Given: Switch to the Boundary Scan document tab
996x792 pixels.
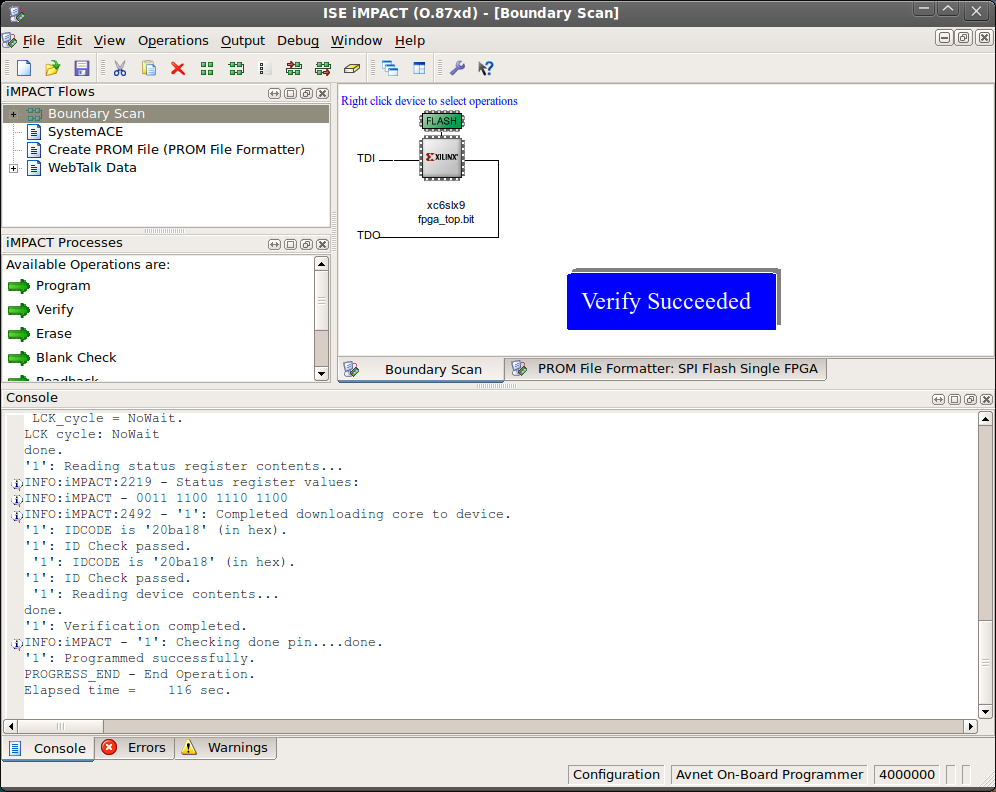Looking at the screenshot, I should click(421, 370).
